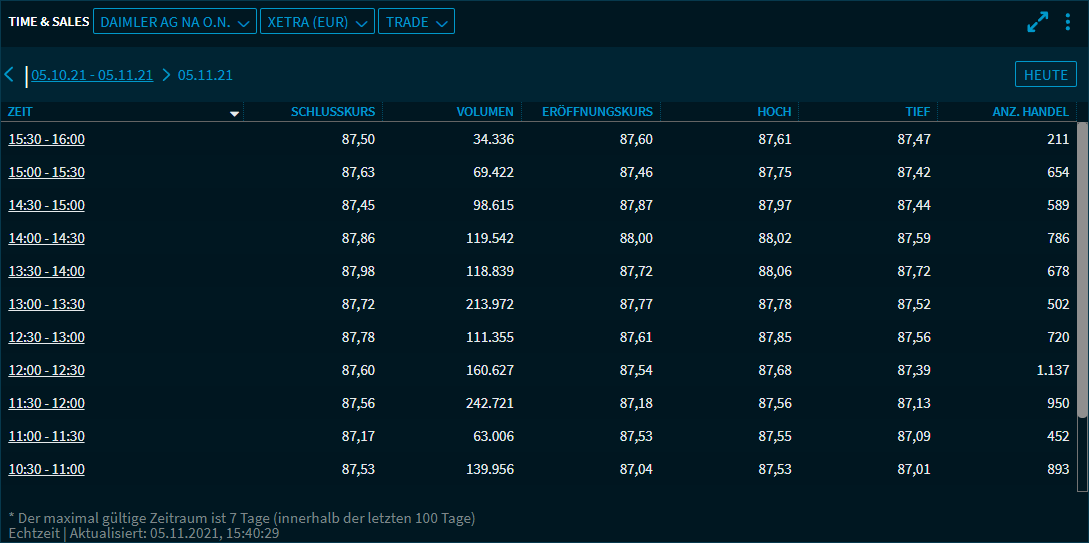
Task: Click the 05.11.21 breadcrumb date
Action: (x=205, y=74)
